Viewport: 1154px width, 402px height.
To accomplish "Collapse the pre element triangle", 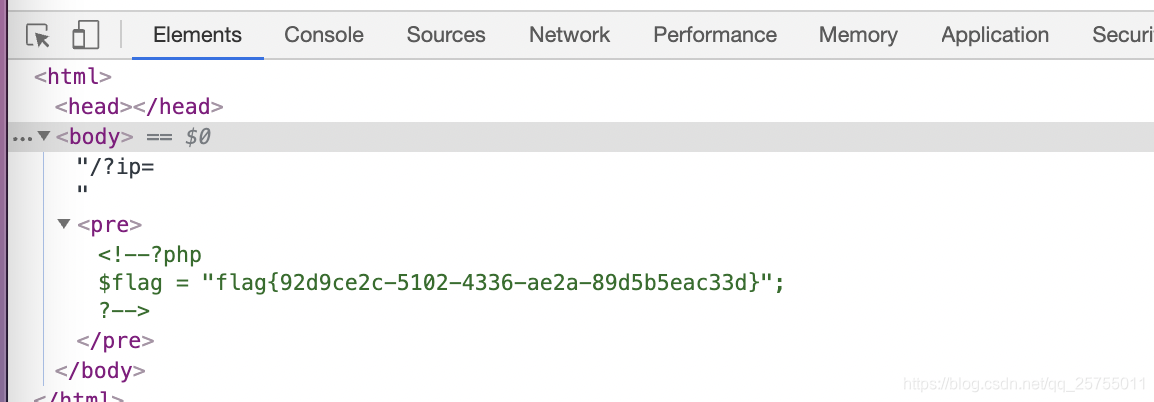I will 64,223.
